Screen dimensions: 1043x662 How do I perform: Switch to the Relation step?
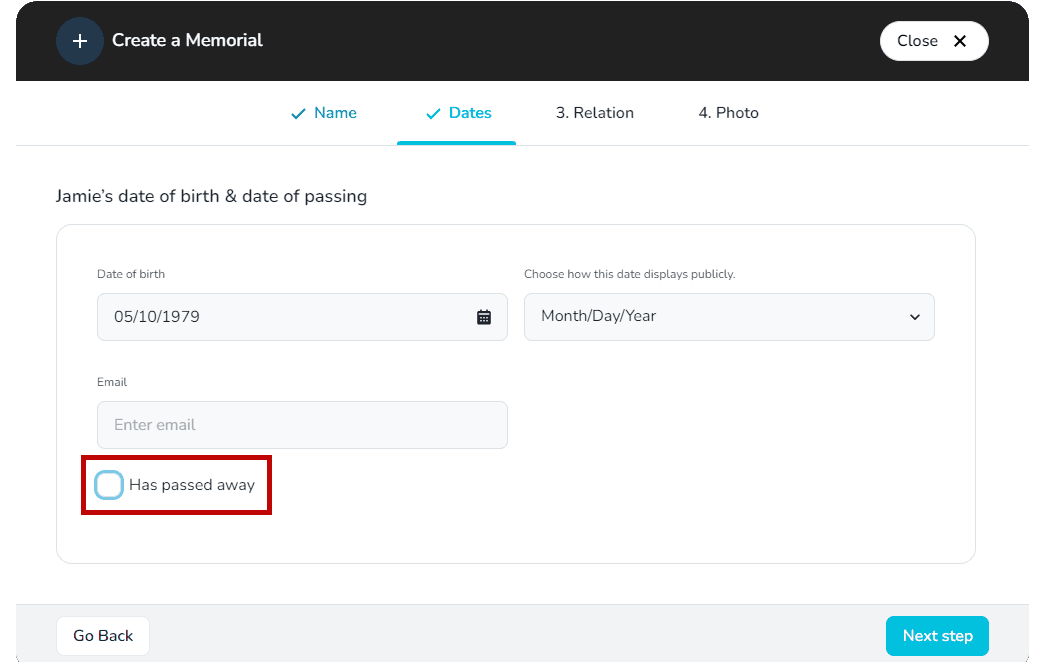tap(595, 113)
